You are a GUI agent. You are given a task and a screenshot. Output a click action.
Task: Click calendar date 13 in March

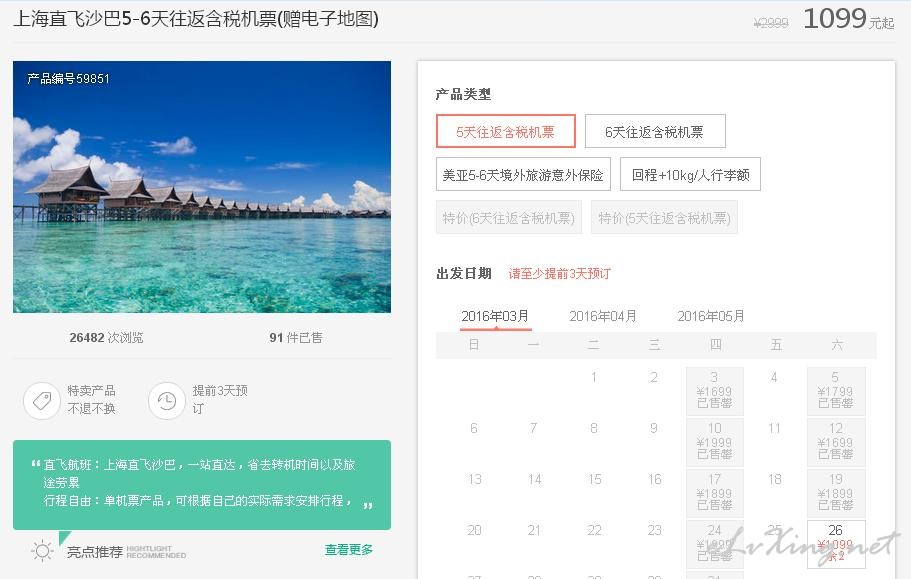click(x=474, y=479)
